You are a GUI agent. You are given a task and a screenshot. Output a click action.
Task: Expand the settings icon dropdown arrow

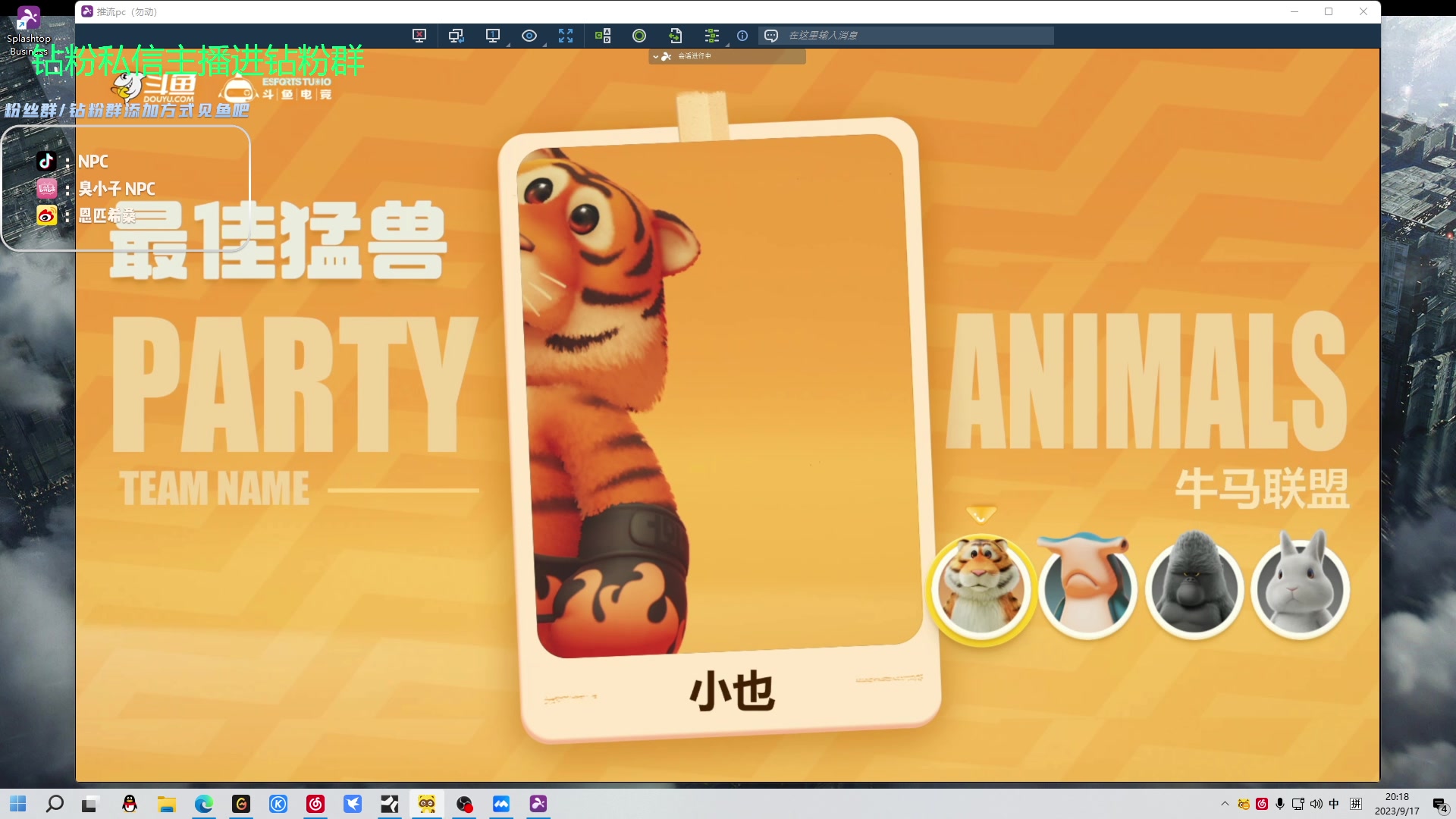(728, 43)
